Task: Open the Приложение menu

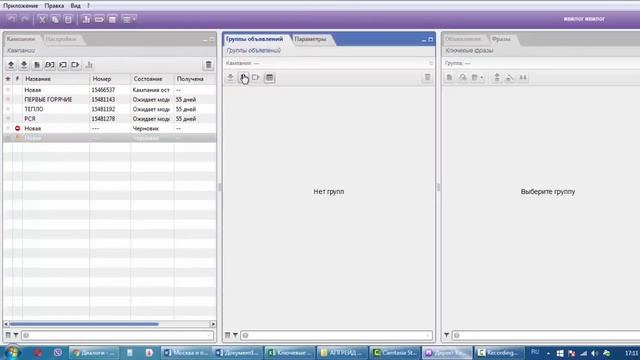Action: pyautogui.click(x=20, y=6)
